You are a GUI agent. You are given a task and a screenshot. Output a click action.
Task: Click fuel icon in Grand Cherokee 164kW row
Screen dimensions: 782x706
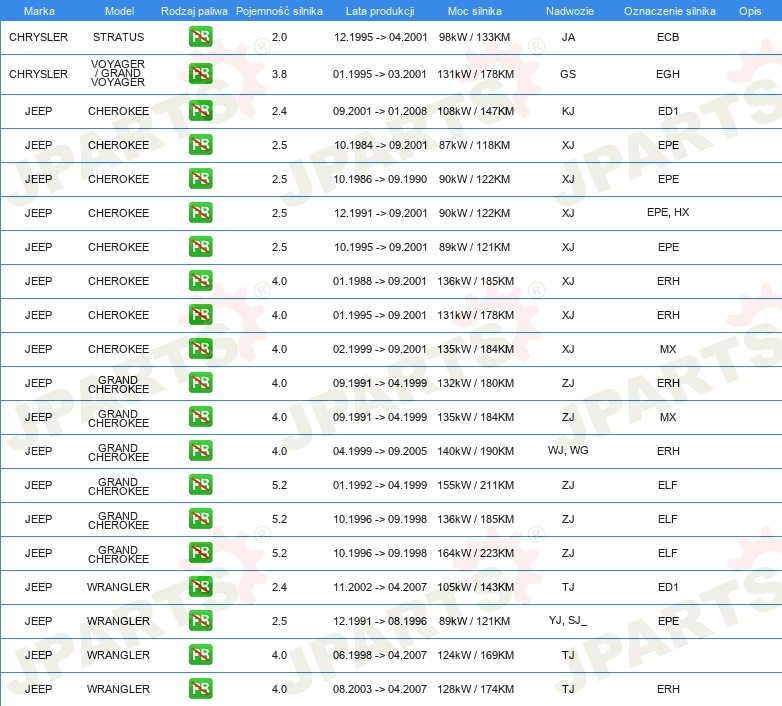tap(200, 552)
